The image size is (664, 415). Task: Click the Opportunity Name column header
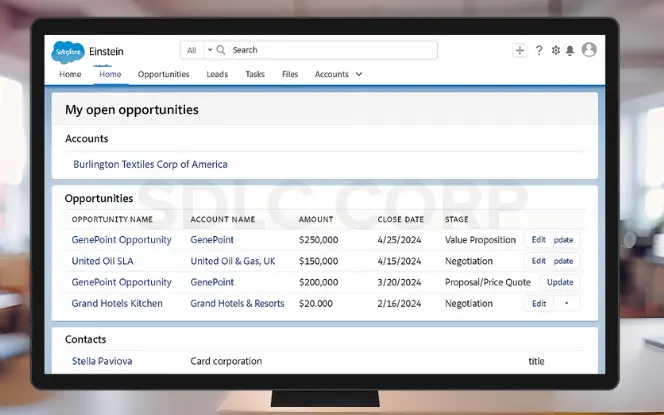112,219
